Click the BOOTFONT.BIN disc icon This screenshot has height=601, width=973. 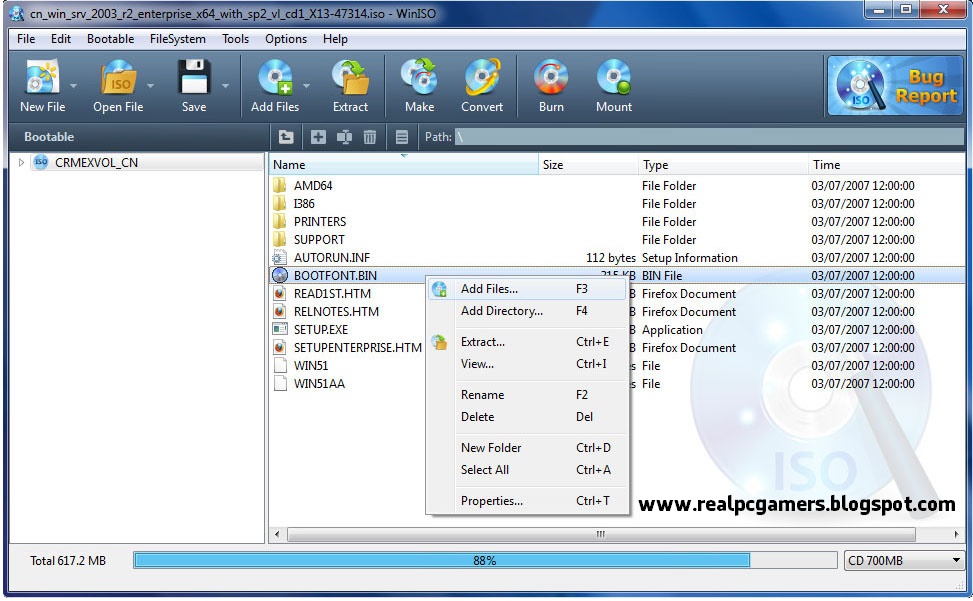tap(280, 275)
